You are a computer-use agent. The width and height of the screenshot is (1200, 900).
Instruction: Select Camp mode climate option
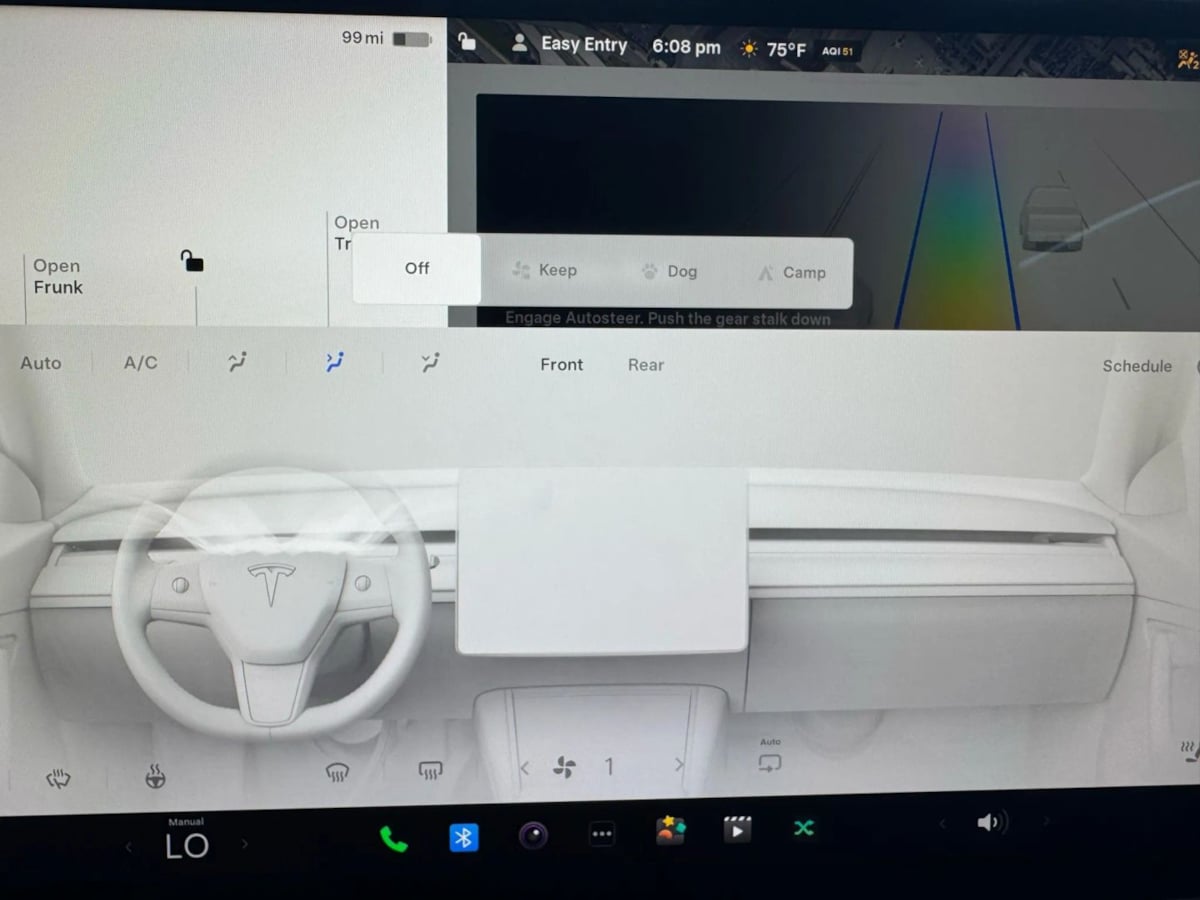[x=791, y=272]
